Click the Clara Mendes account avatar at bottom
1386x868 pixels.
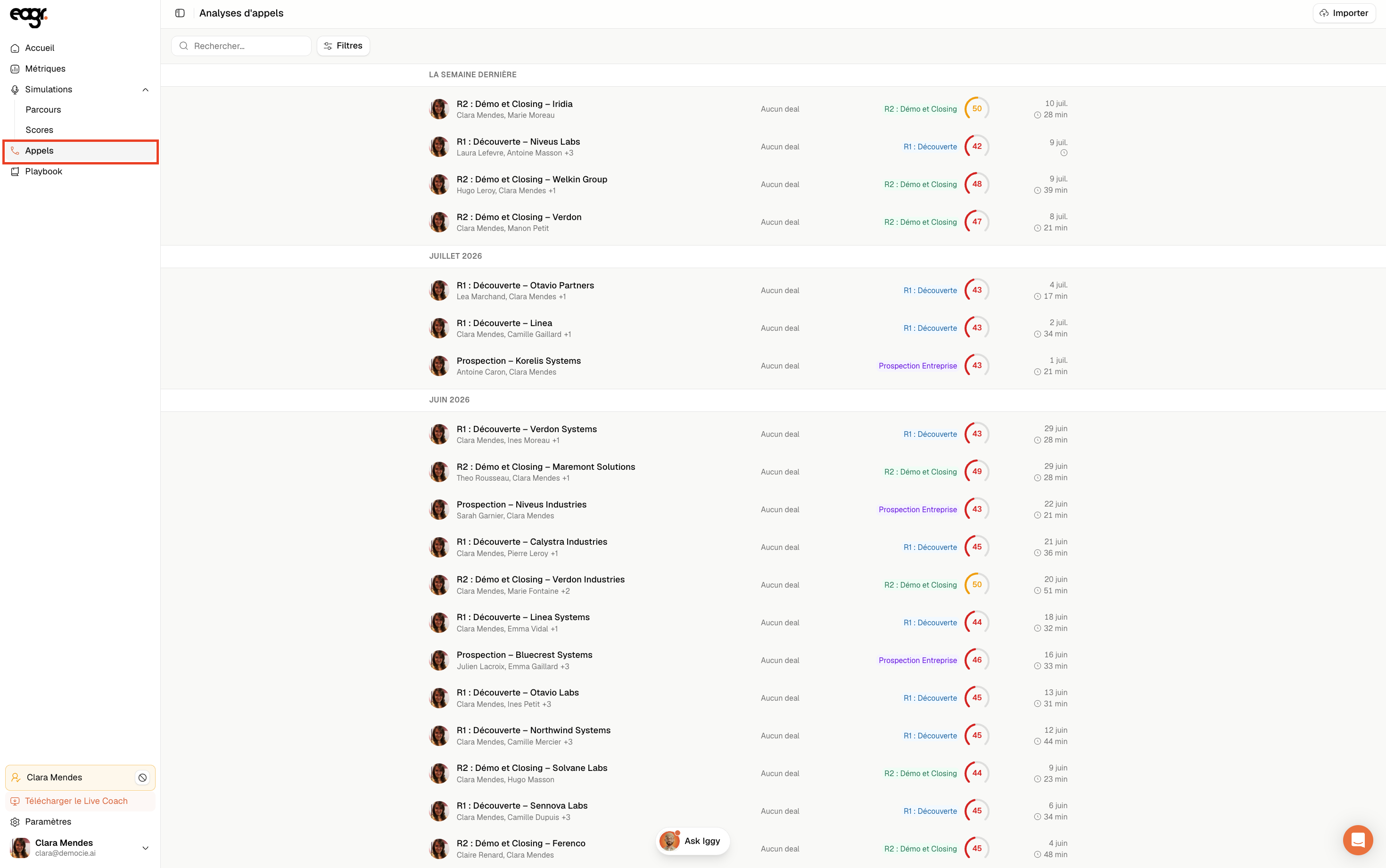(21, 848)
